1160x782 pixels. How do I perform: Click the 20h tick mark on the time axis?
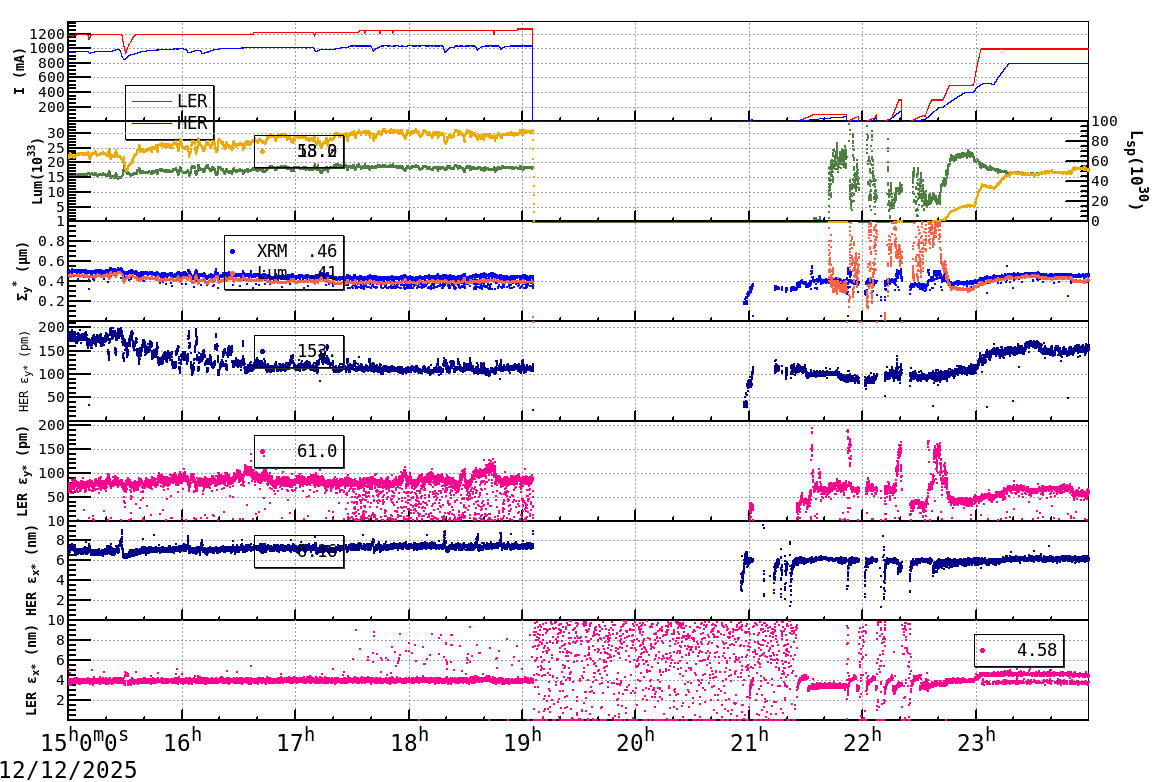pyautogui.click(x=637, y=720)
